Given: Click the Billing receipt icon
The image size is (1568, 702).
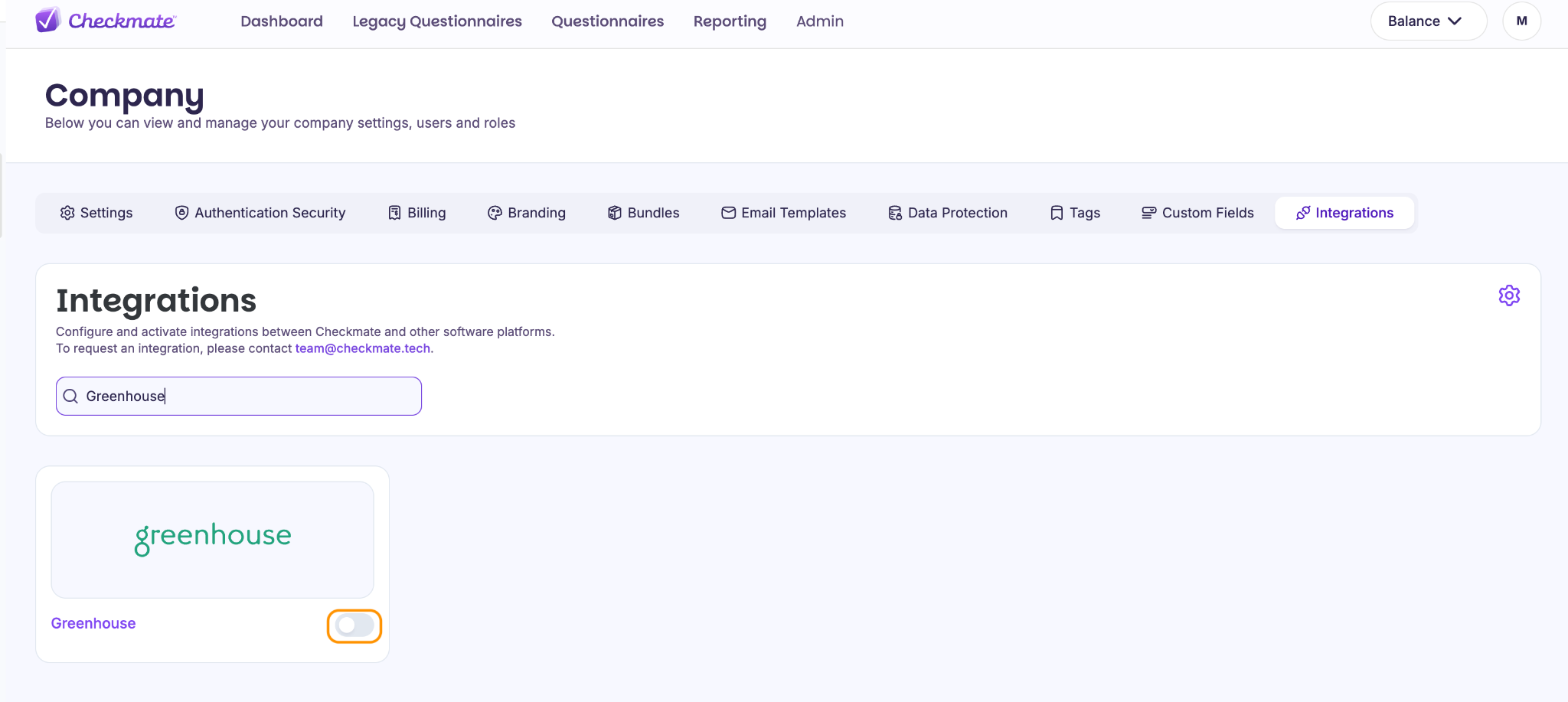Looking at the screenshot, I should click(394, 213).
